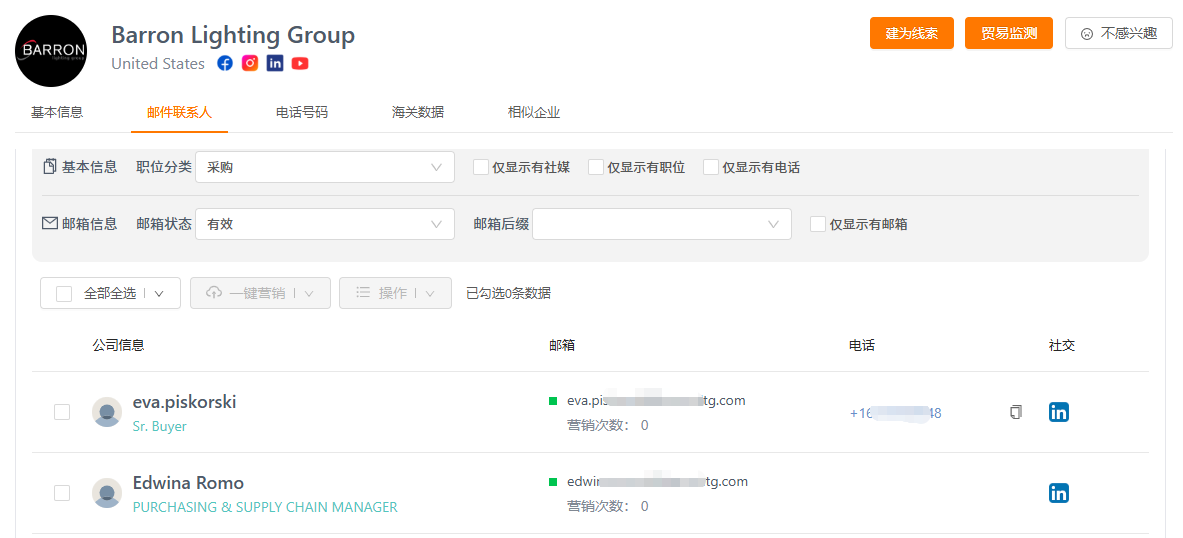Open the company LinkedIn icon in header
The width and height of the screenshot is (1183, 538).
[x=275, y=63]
